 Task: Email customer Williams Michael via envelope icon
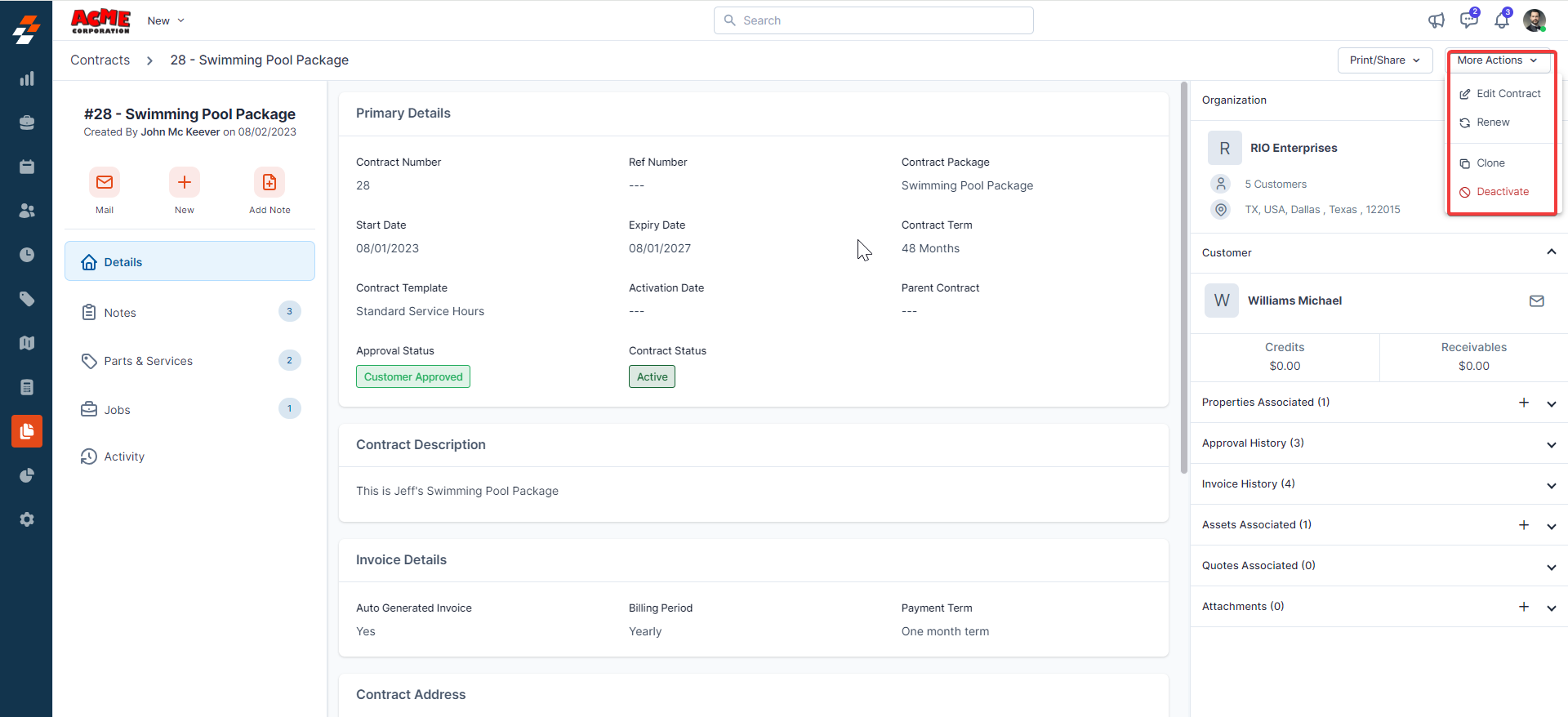coord(1536,301)
